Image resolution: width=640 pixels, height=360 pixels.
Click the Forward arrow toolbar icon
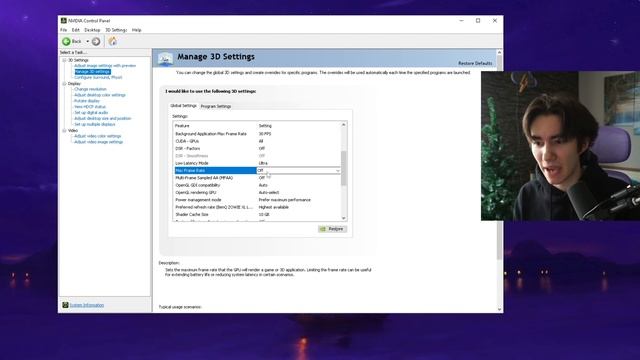point(96,41)
